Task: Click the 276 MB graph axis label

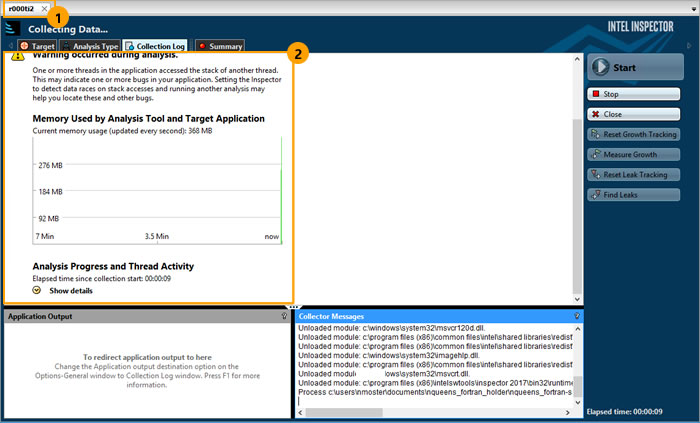Action: (50, 166)
